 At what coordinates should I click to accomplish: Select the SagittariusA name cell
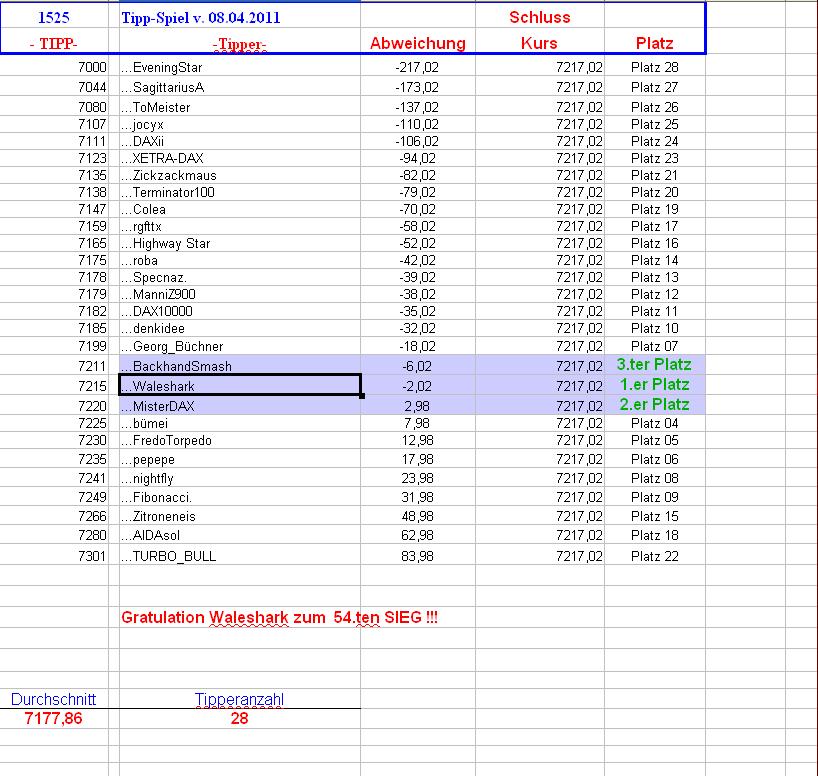tap(239, 87)
